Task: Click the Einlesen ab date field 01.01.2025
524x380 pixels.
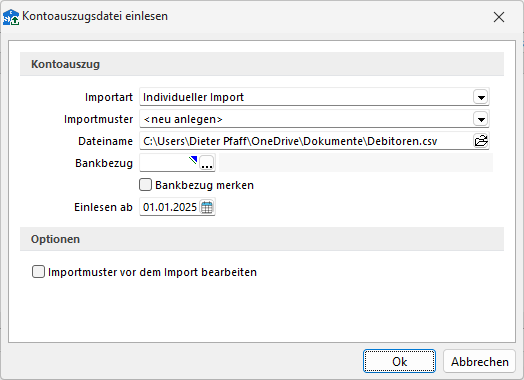Action: click(x=170, y=207)
